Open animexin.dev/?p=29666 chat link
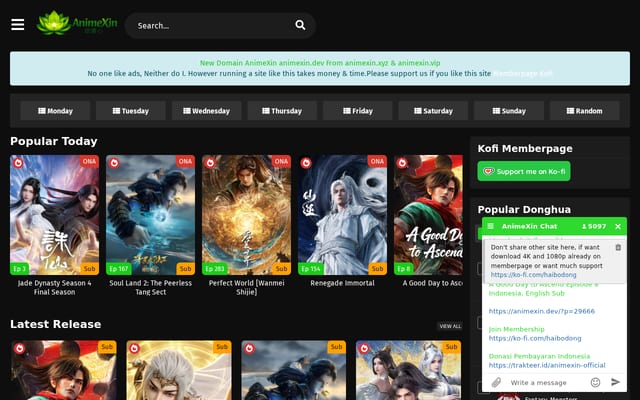 [542, 311]
